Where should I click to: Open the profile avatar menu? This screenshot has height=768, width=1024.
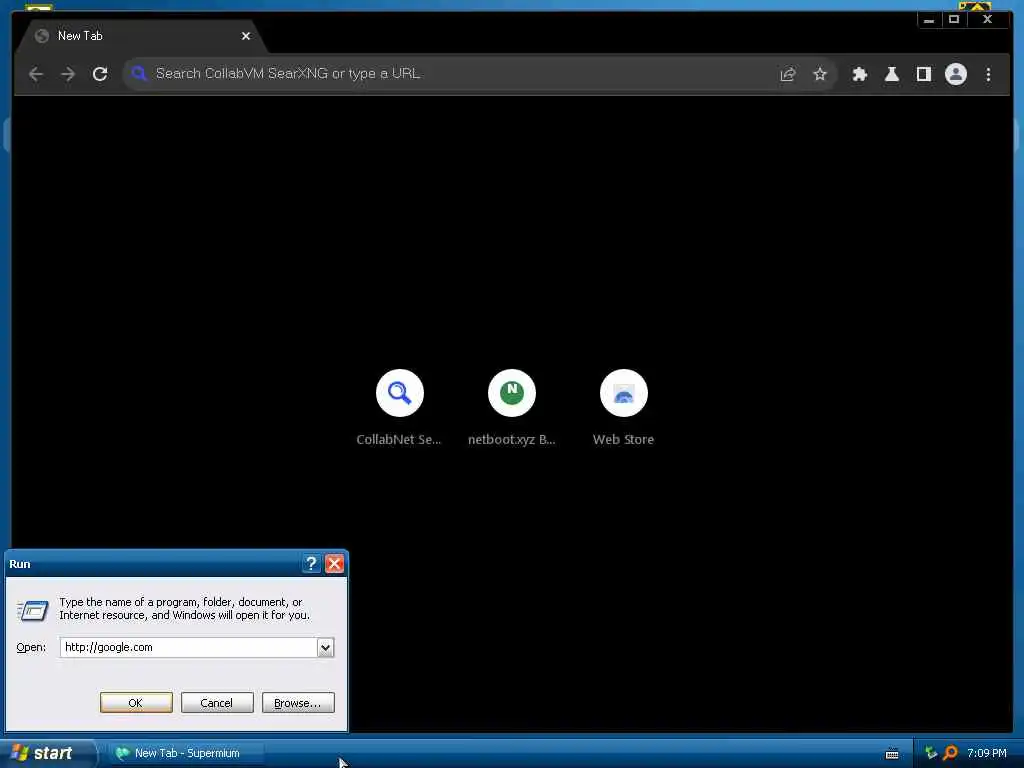click(x=955, y=74)
